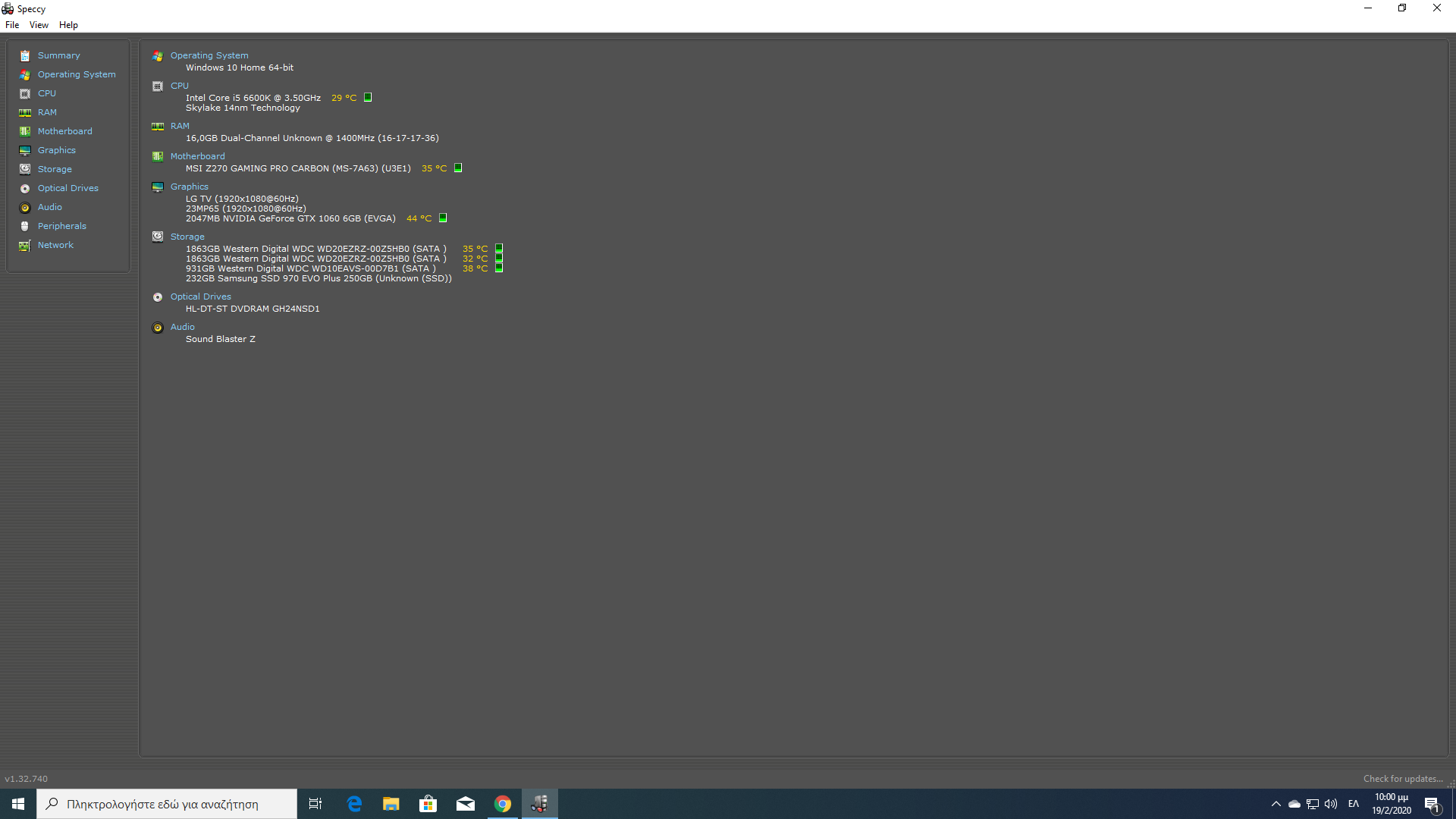This screenshot has height=819, width=1456.
Task: Click Check for updates link
Action: pyautogui.click(x=1403, y=779)
